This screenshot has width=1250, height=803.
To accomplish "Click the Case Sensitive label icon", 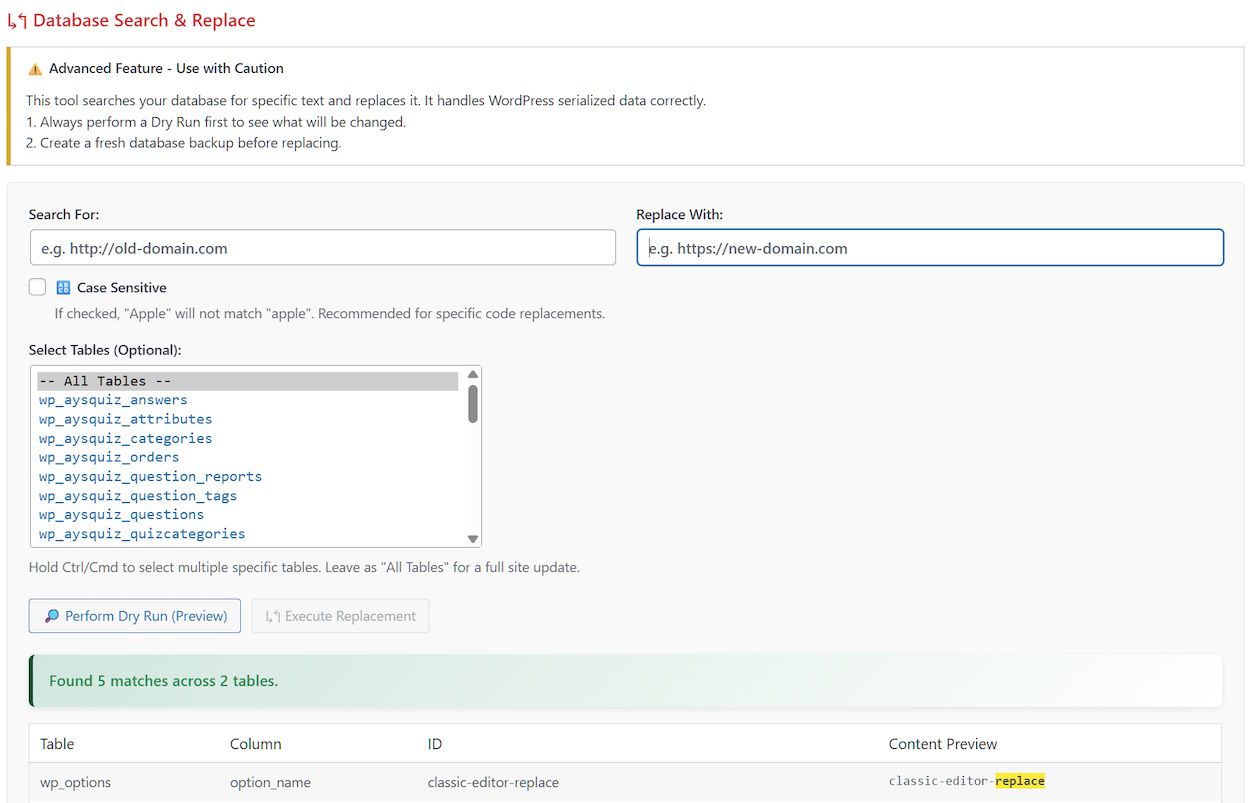I will point(64,288).
